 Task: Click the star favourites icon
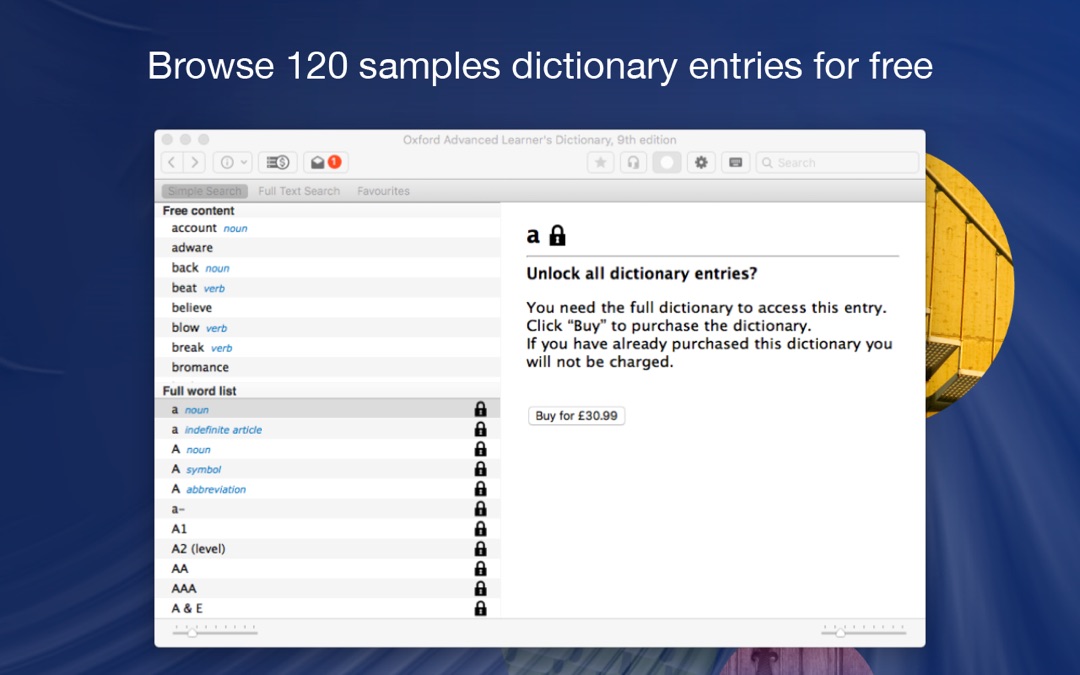pos(600,162)
